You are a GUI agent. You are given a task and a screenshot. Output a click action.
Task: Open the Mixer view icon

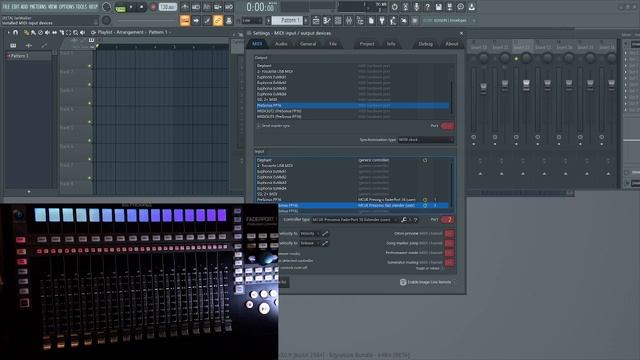349,20
